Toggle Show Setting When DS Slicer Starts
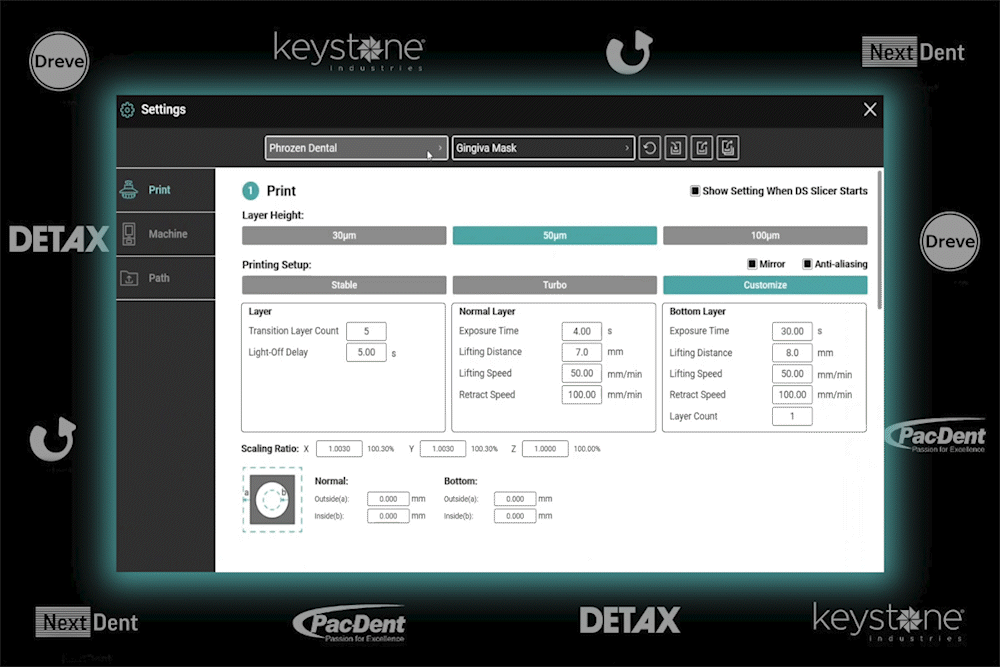Screen dimensions: 1000x667 coord(695,191)
